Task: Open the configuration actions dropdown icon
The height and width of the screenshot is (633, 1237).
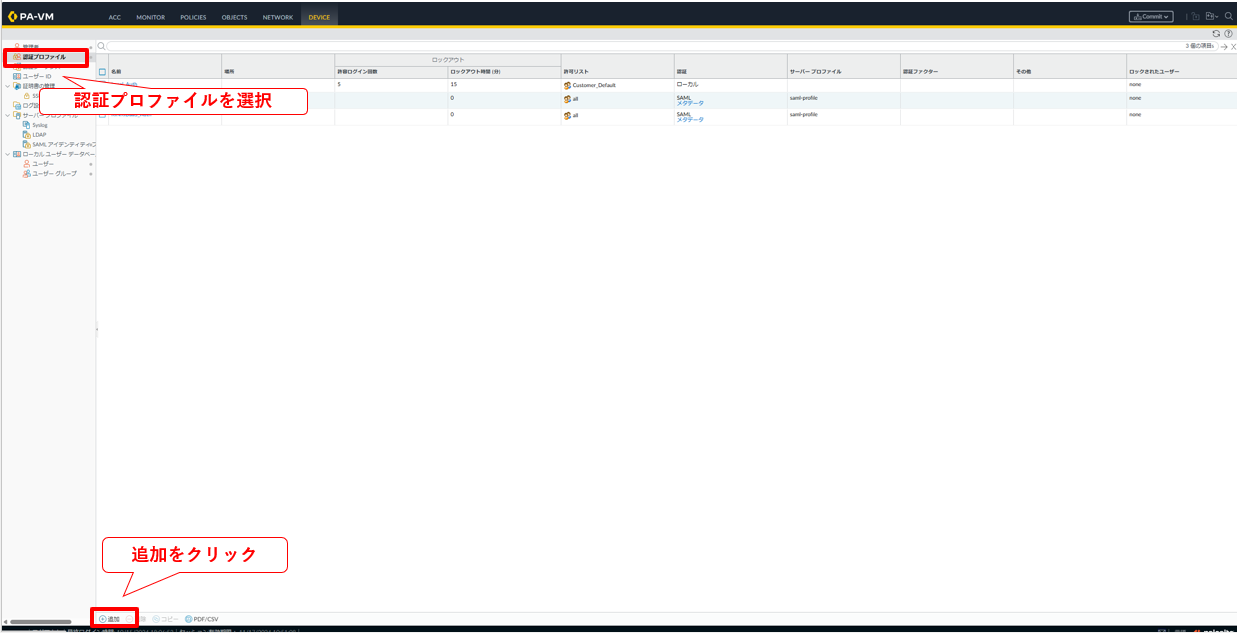Action: tap(1212, 16)
